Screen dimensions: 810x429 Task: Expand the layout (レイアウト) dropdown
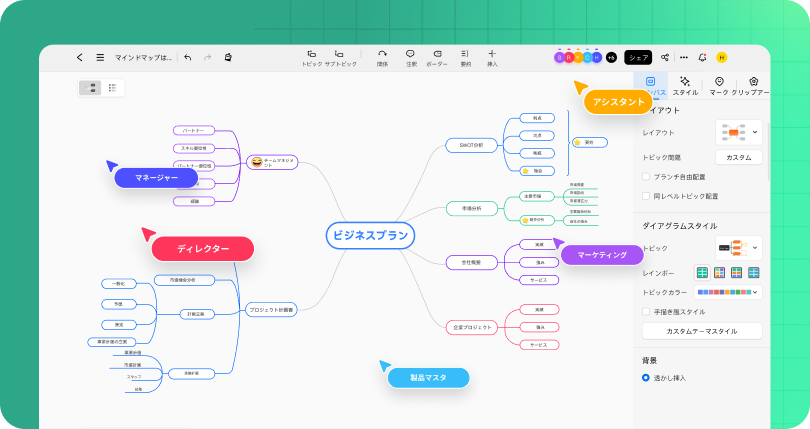(x=739, y=132)
